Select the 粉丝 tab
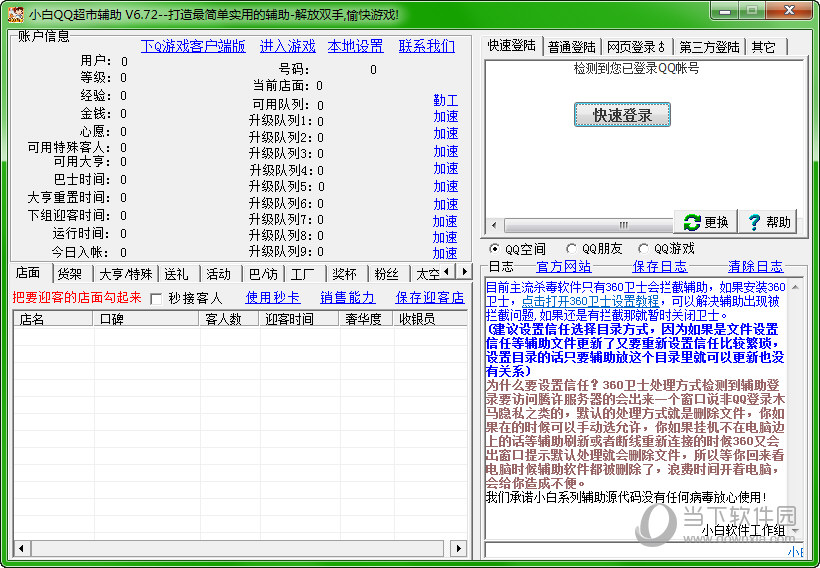820x568 pixels. [x=387, y=274]
